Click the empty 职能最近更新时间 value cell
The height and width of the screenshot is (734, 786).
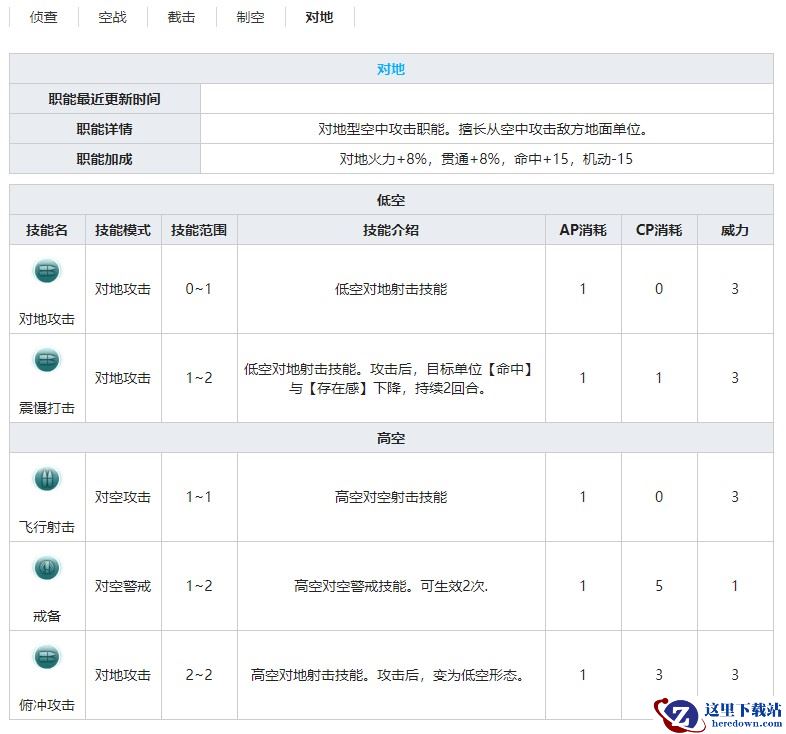click(x=486, y=99)
